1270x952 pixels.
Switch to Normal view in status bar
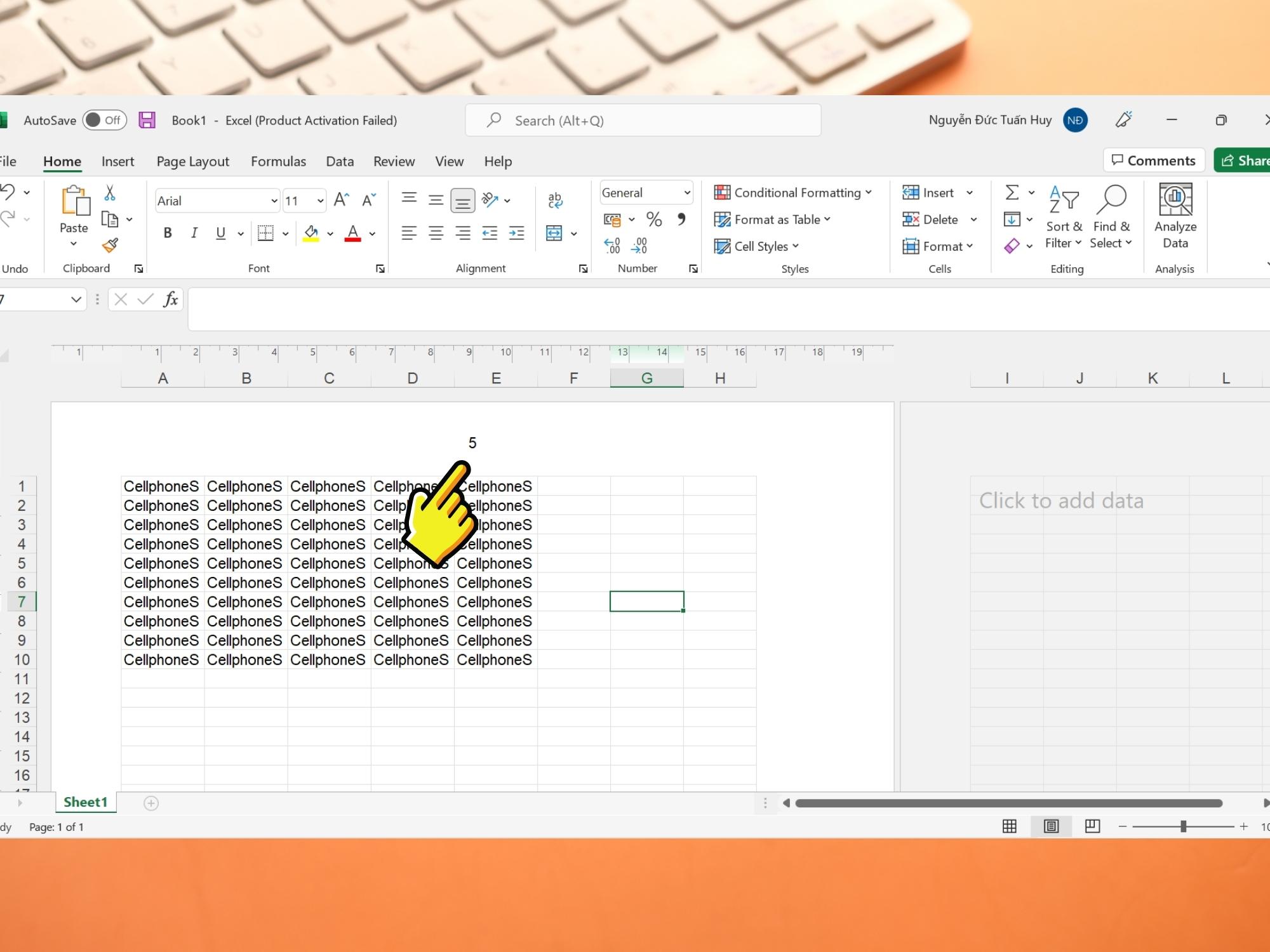tap(1009, 826)
